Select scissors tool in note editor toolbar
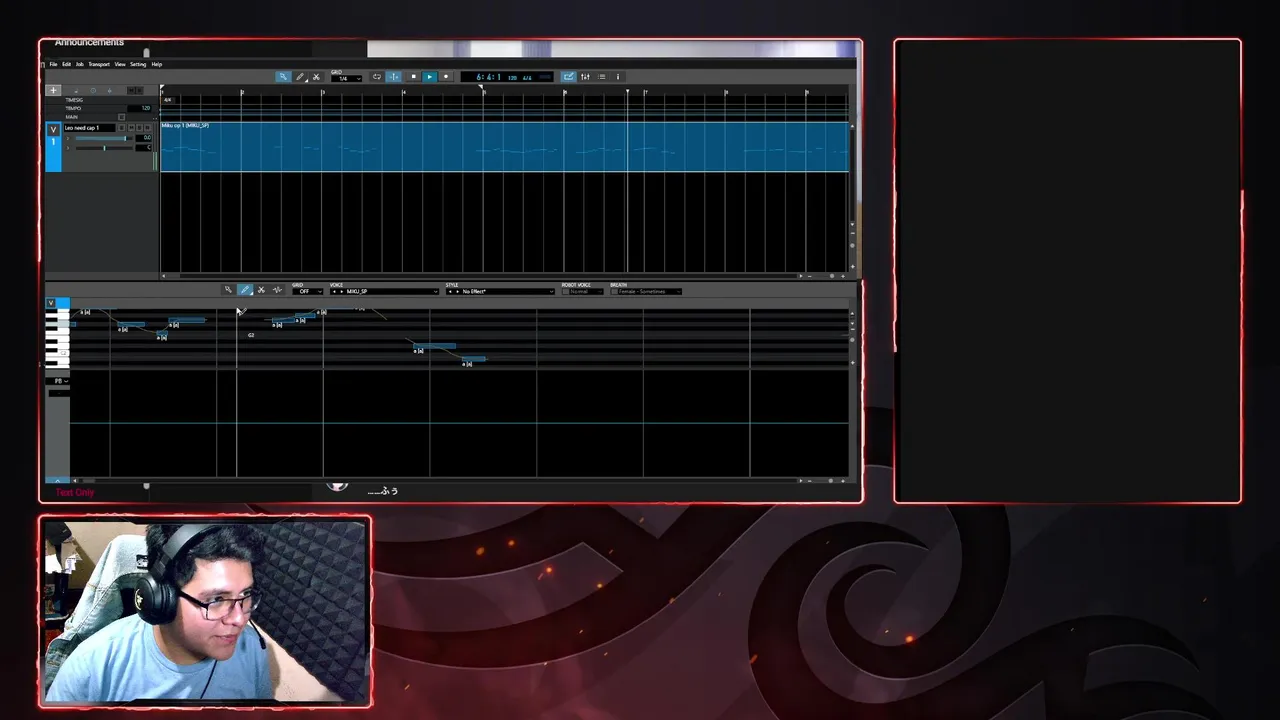 [261, 291]
